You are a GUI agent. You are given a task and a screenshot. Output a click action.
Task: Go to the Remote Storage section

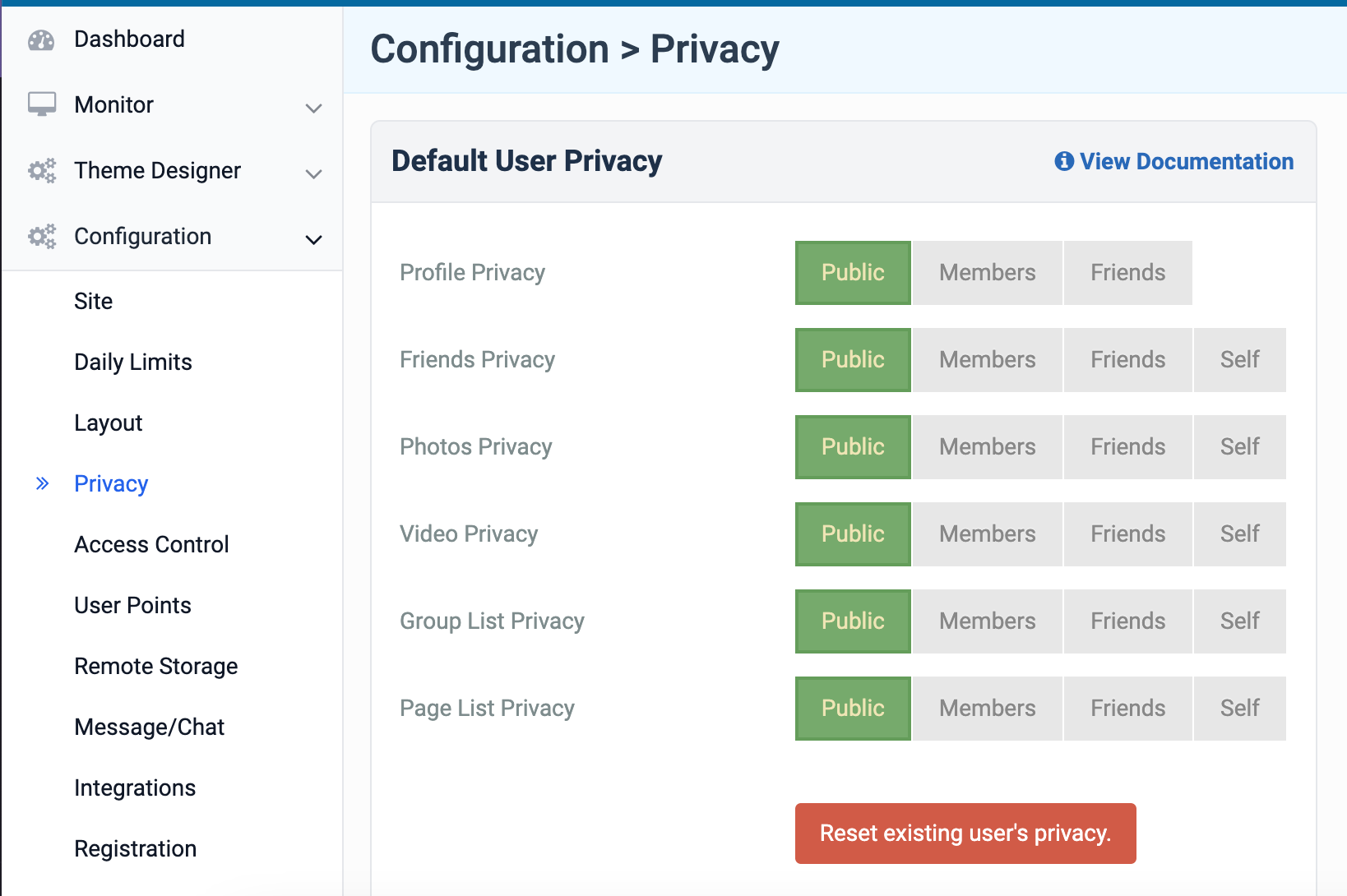click(155, 666)
